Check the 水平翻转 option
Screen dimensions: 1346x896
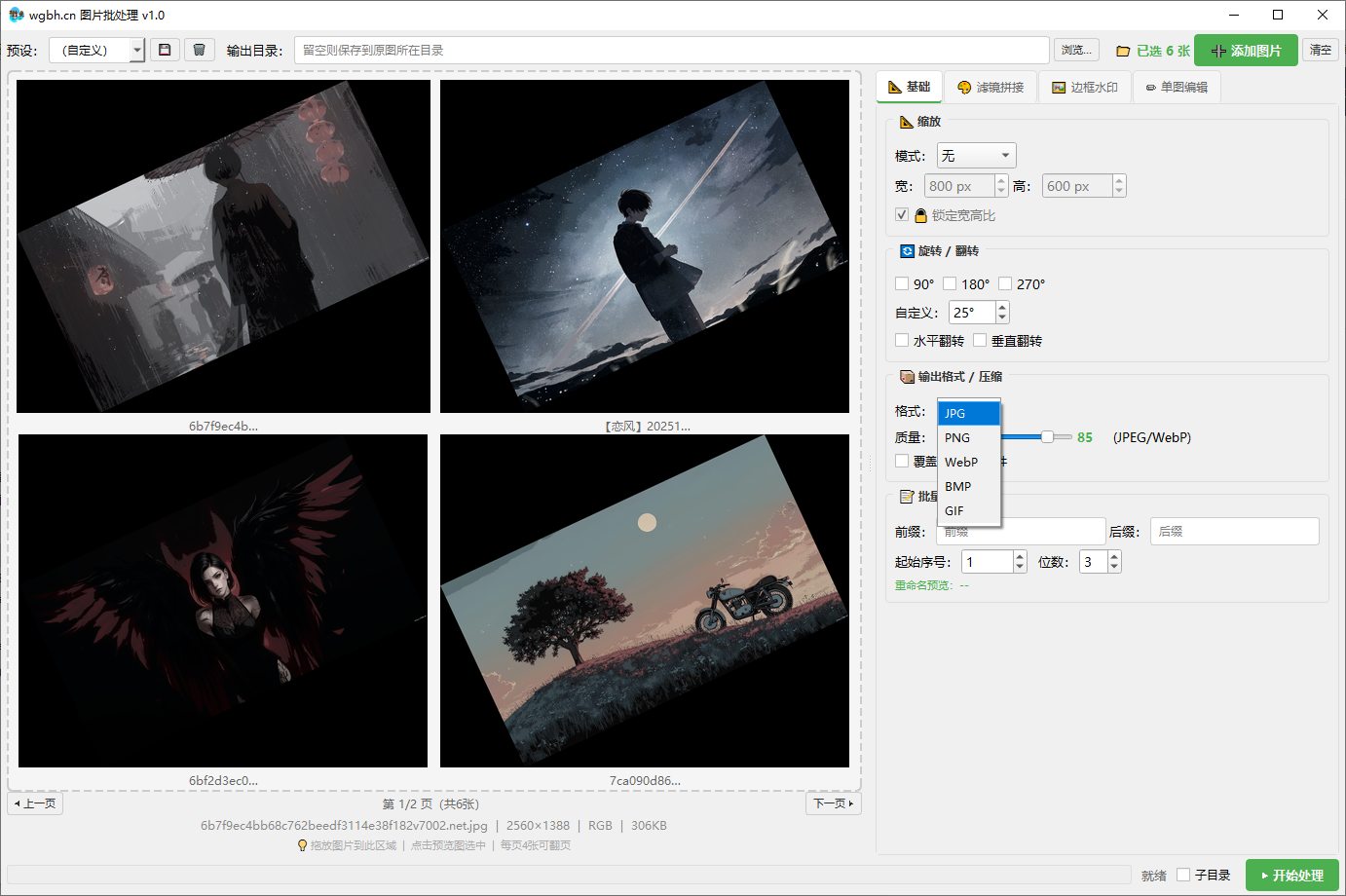902,341
